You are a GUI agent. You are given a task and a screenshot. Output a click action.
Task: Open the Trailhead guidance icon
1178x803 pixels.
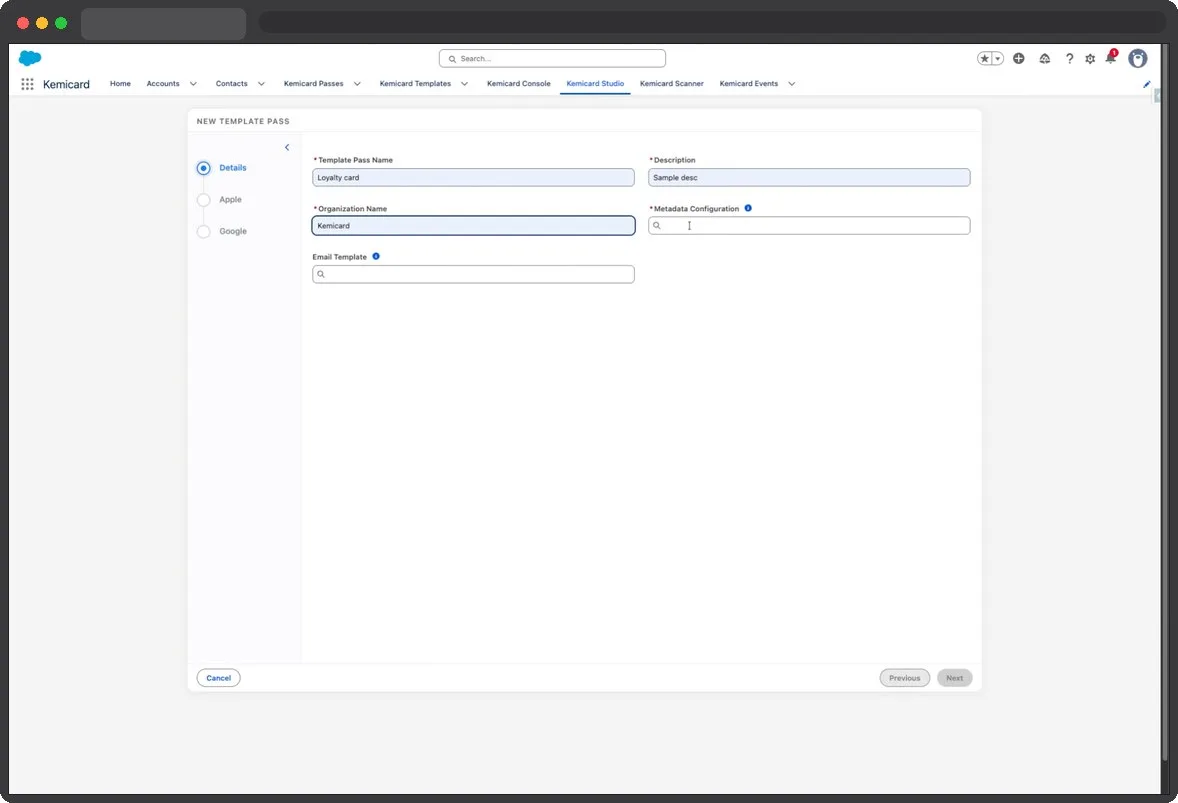pyautogui.click(x=1044, y=59)
